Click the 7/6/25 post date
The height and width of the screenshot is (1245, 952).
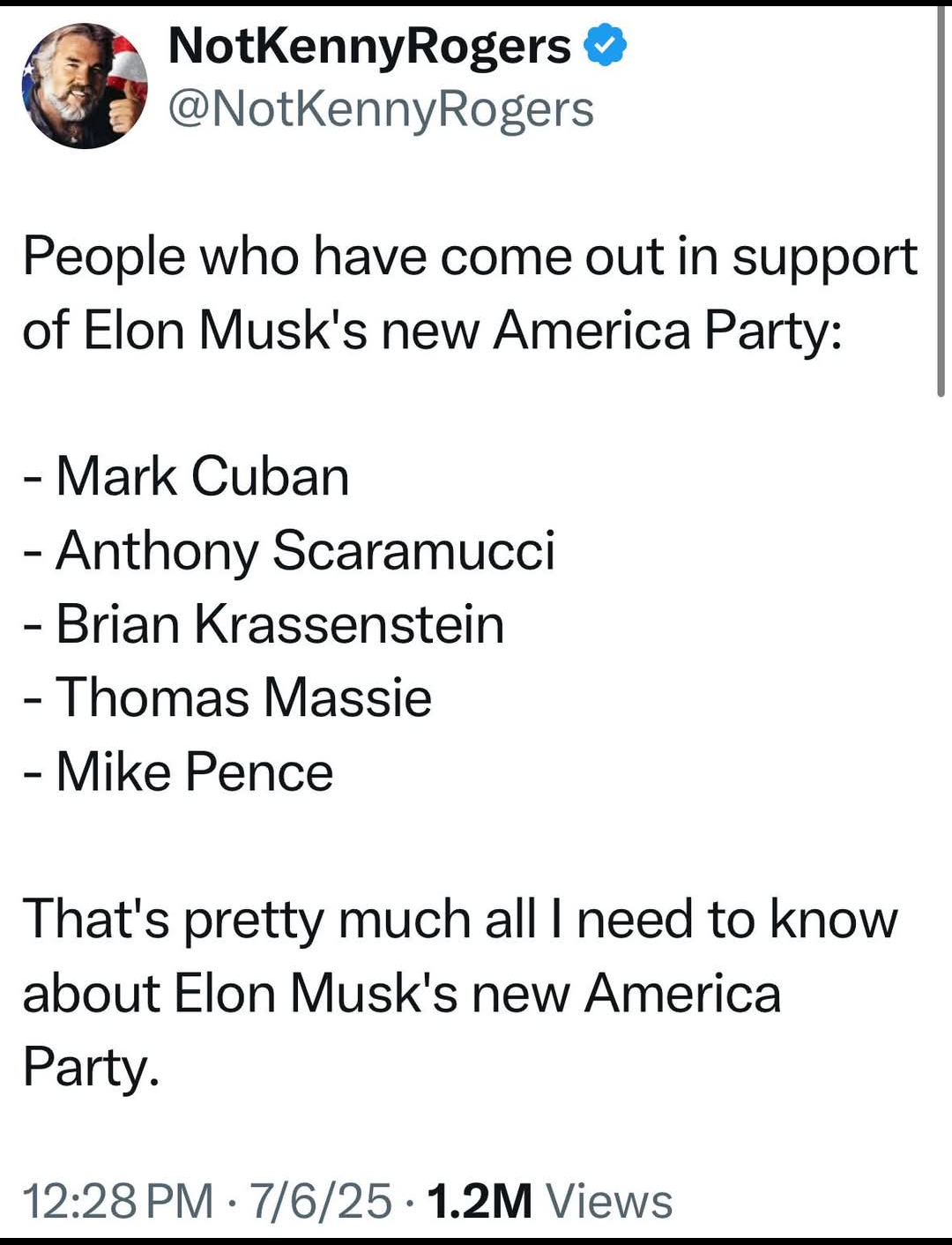(x=321, y=1201)
